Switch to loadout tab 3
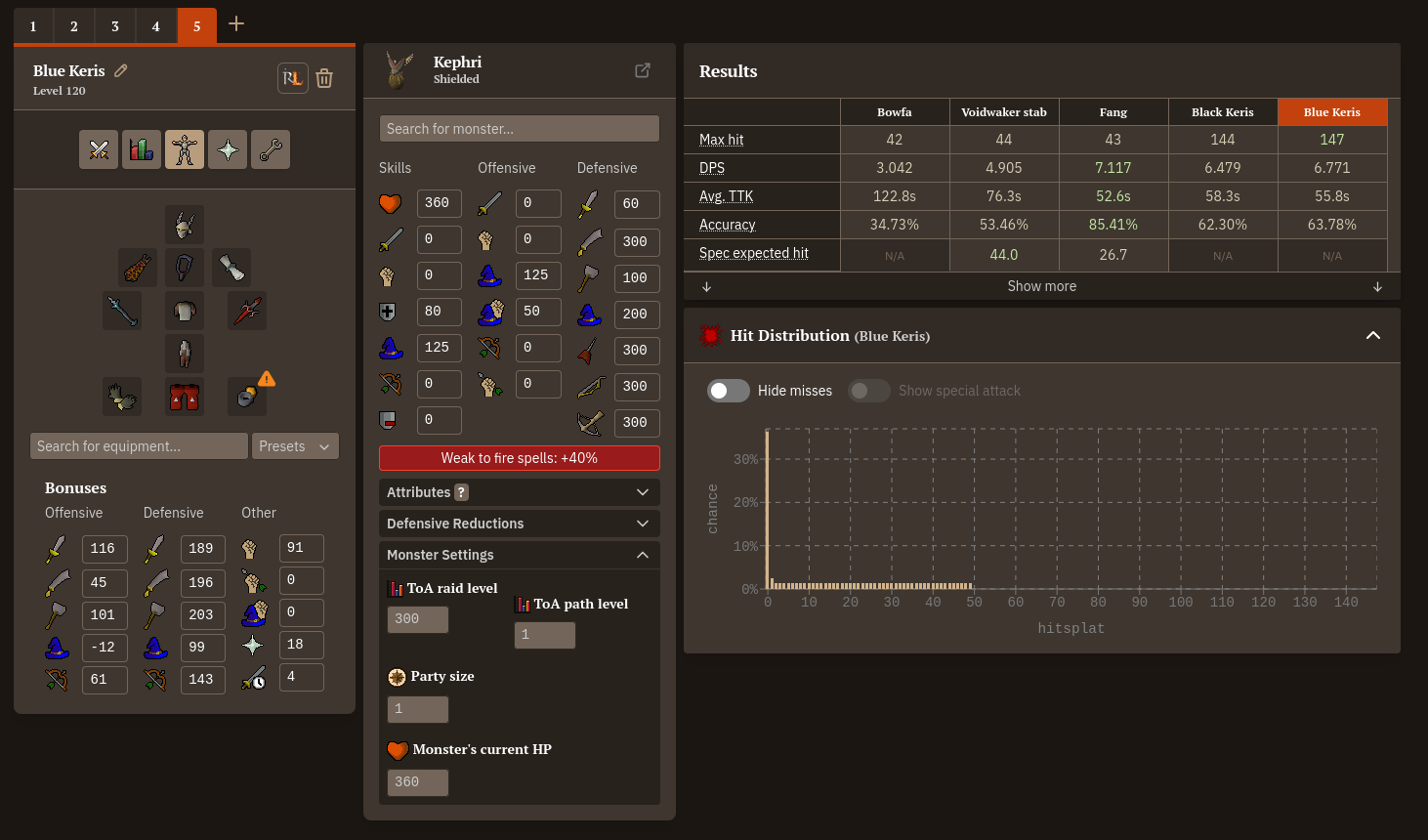The height and width of the screenshot is (840, 1428). pyautogui.click(x=115, y=26)
